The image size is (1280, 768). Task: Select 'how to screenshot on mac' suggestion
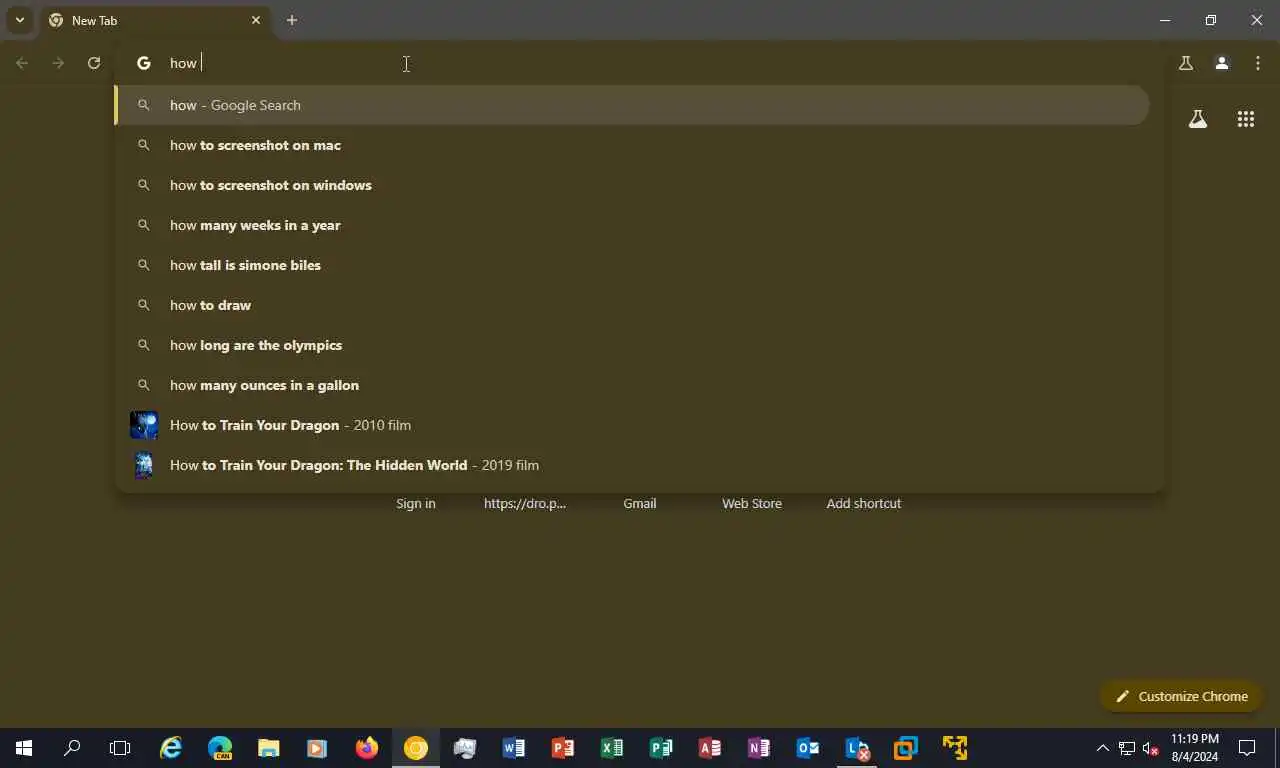tap(632, 145)
